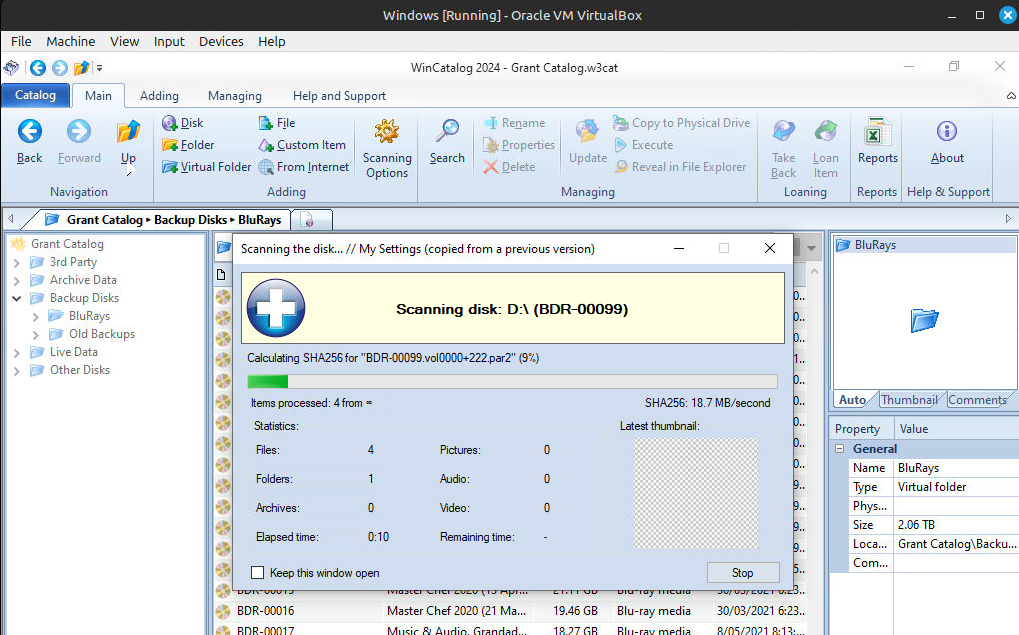This screenshot has height=635, width=1019.
Task: Click the Update icon
Action: pos(587,132)
